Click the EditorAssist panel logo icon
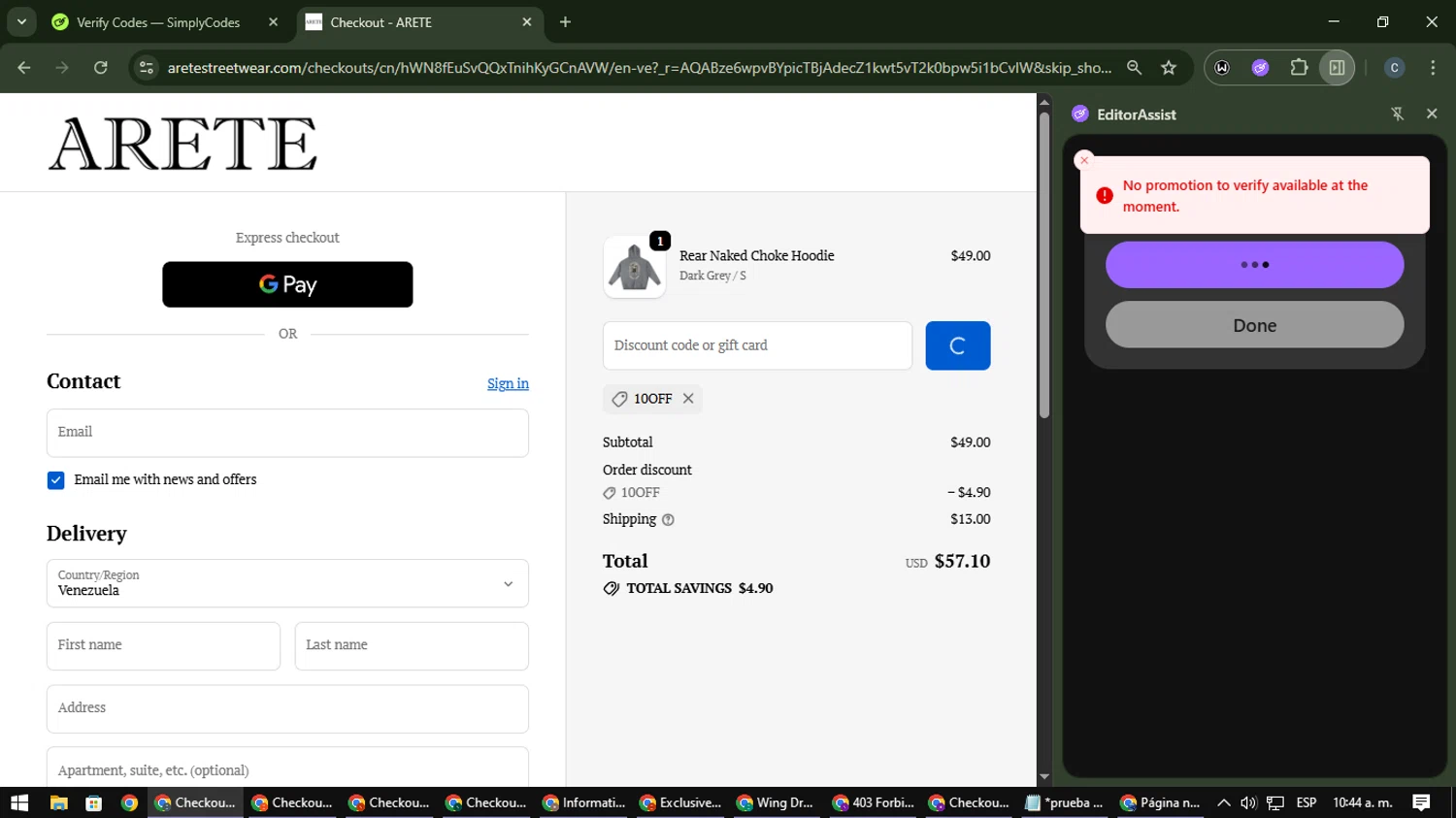 [1080, 114]
